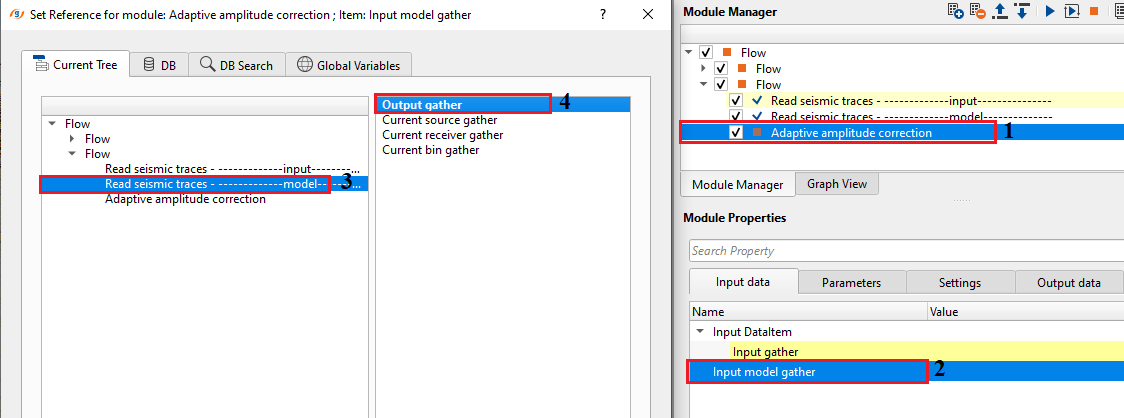Screen dimensions: 1124x418
Task: Click blue checkmark icon of input traces module
Action: pos(757,100)
